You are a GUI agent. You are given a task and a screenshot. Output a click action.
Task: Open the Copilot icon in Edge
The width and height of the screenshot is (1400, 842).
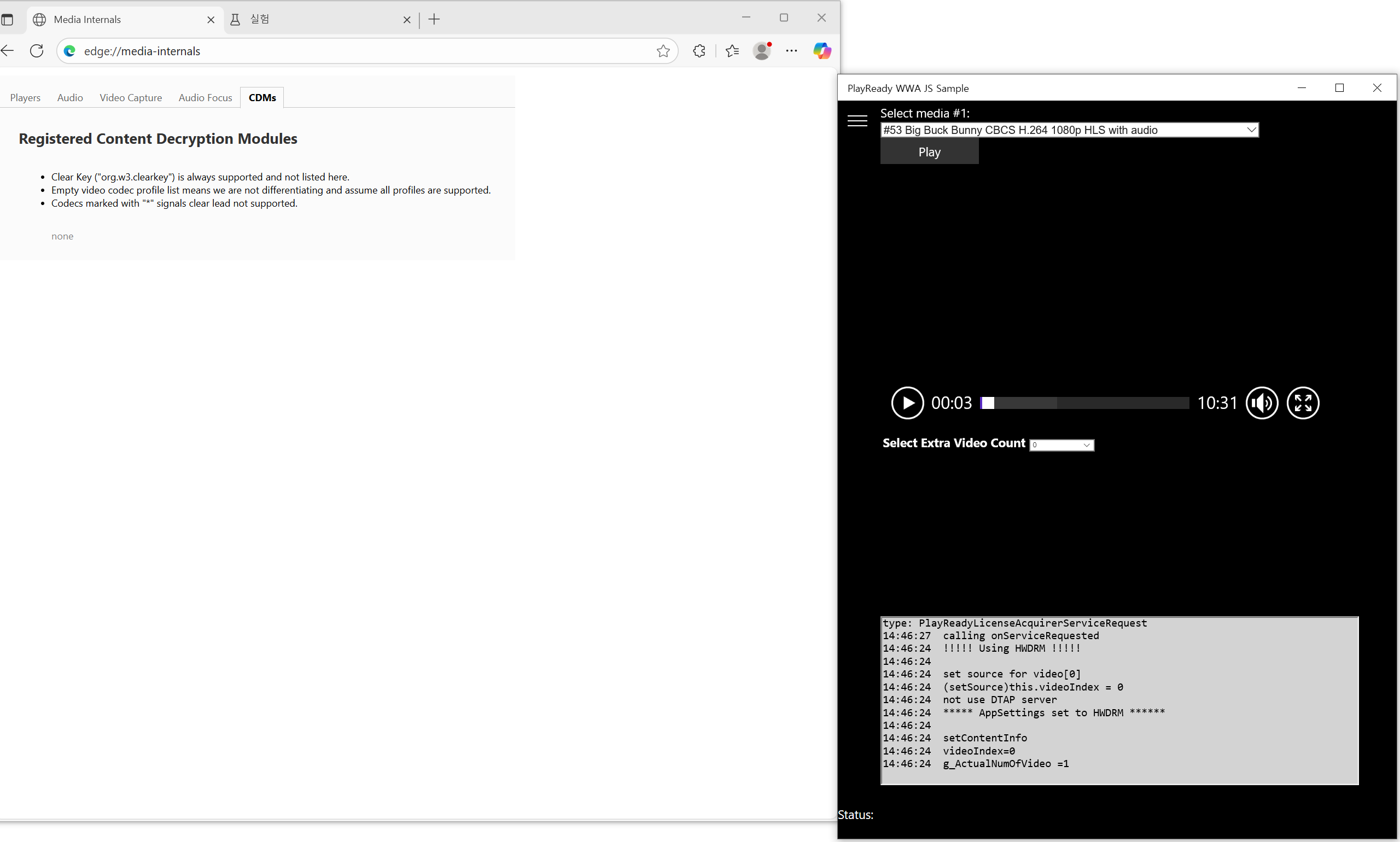click(x=821, y=51)
